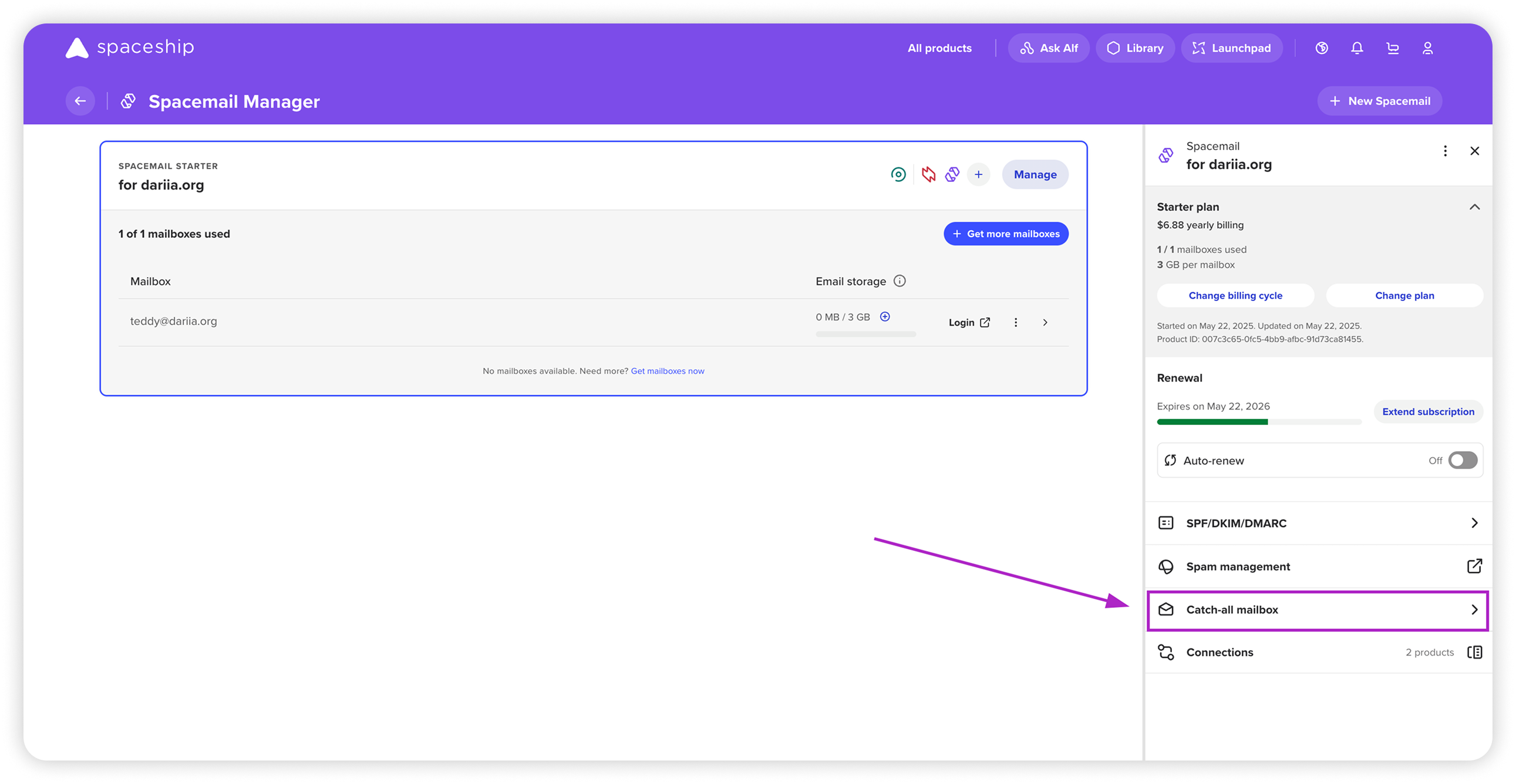Viewport: 1516px width, 784px height.
Task: Open Library from the header
Action: pyautogui.click(x=1134, y=48)
